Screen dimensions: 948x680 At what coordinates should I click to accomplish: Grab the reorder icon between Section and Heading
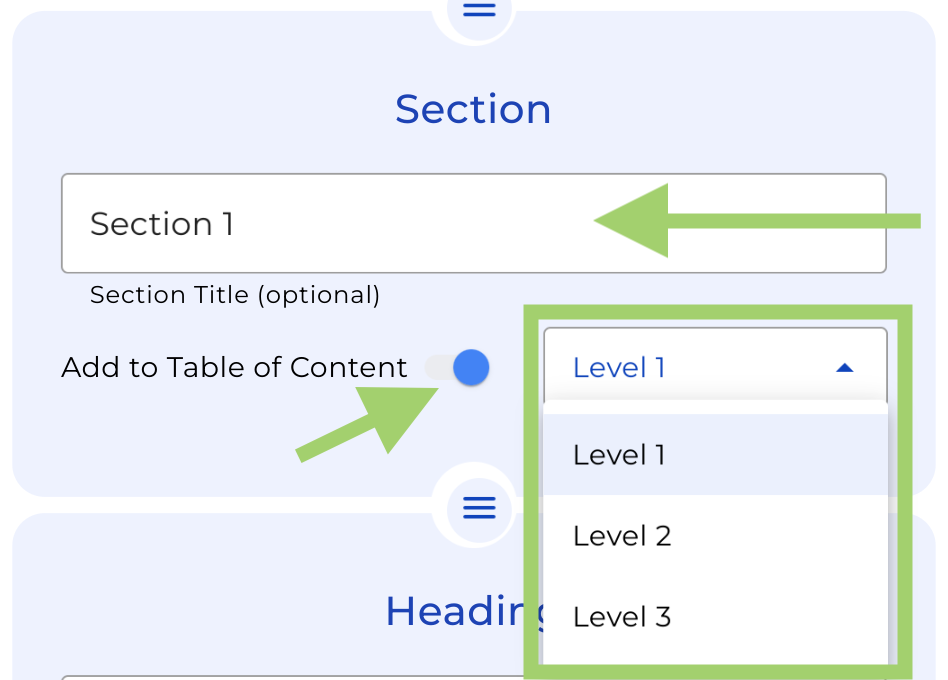pyautogui.click(x=479, y=507)
